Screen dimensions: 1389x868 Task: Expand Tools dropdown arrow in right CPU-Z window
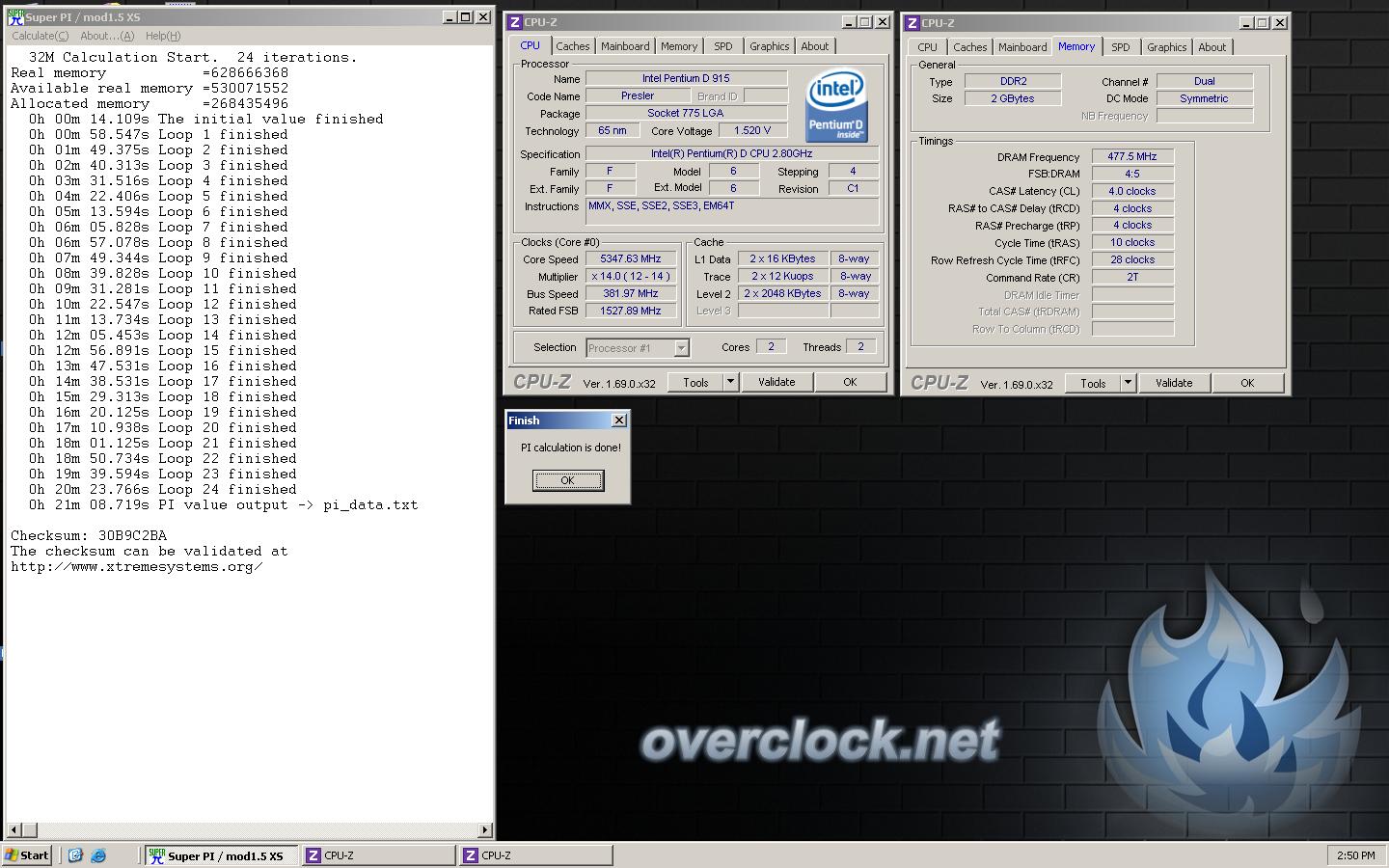[1128, 383]
